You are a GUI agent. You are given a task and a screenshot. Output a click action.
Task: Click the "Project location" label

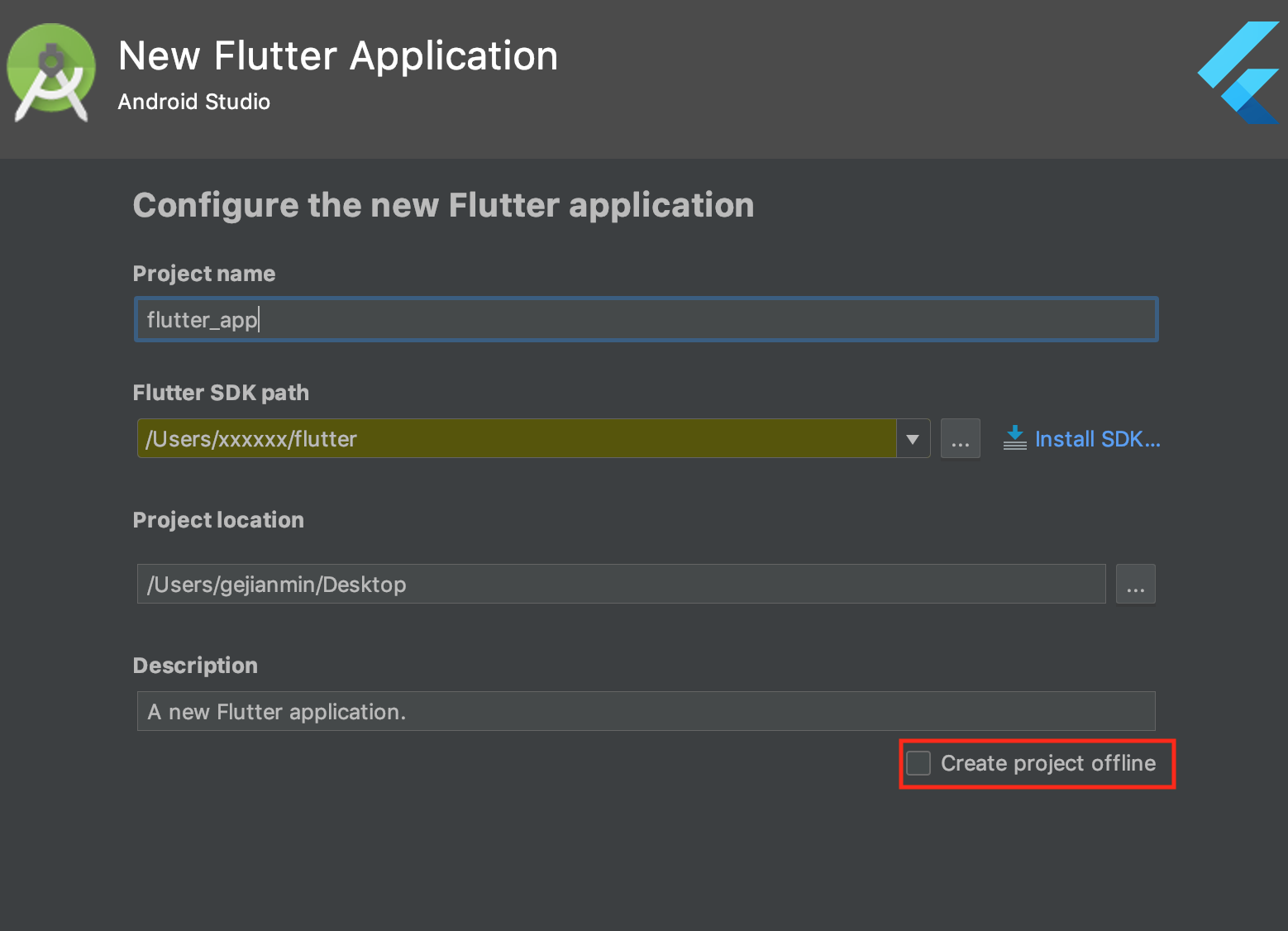tap(218, 520)
